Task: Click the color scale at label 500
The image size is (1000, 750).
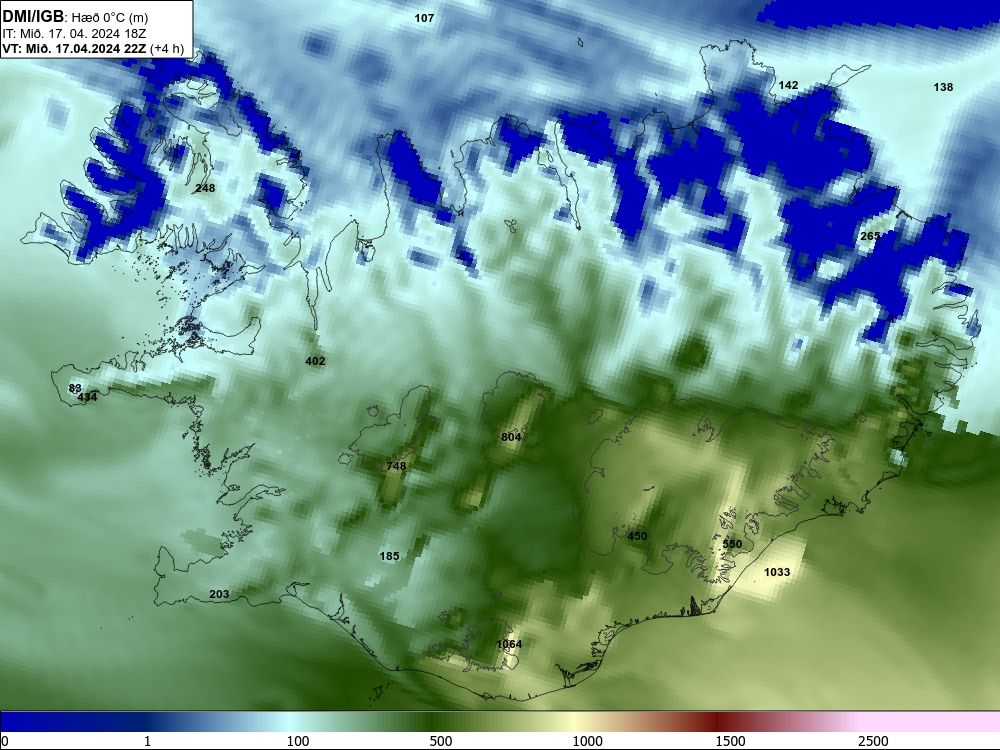Action: (x=440, y=741)
